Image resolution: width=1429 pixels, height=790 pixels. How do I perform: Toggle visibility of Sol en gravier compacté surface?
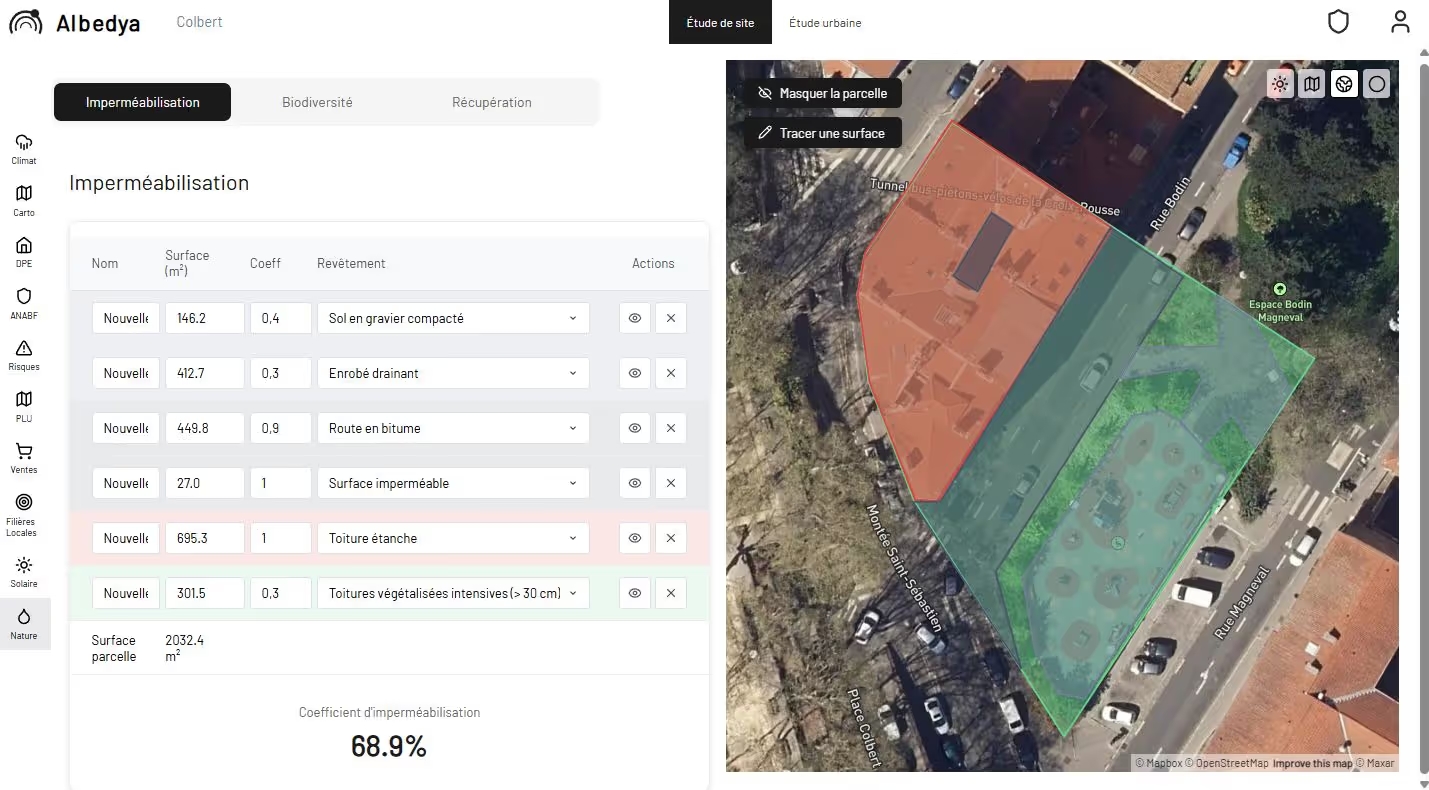click(634, 318)
